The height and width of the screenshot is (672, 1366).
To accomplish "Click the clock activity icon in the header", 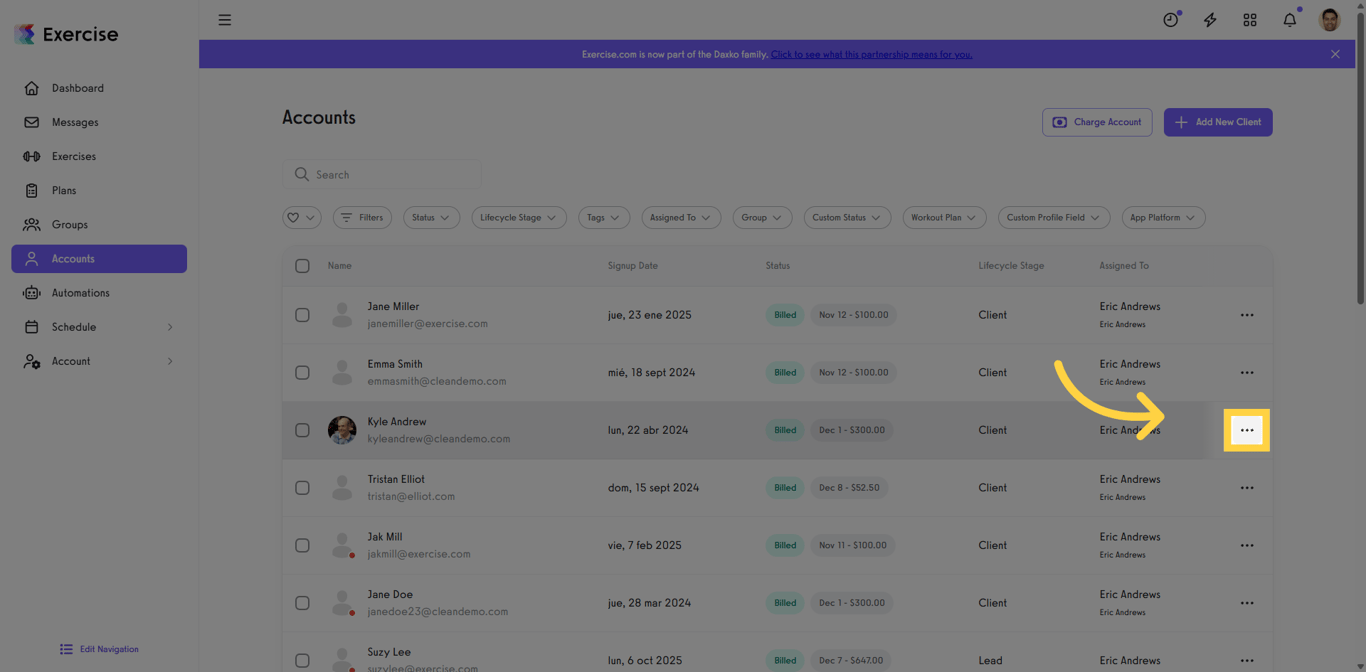I will pos(1170,19).
